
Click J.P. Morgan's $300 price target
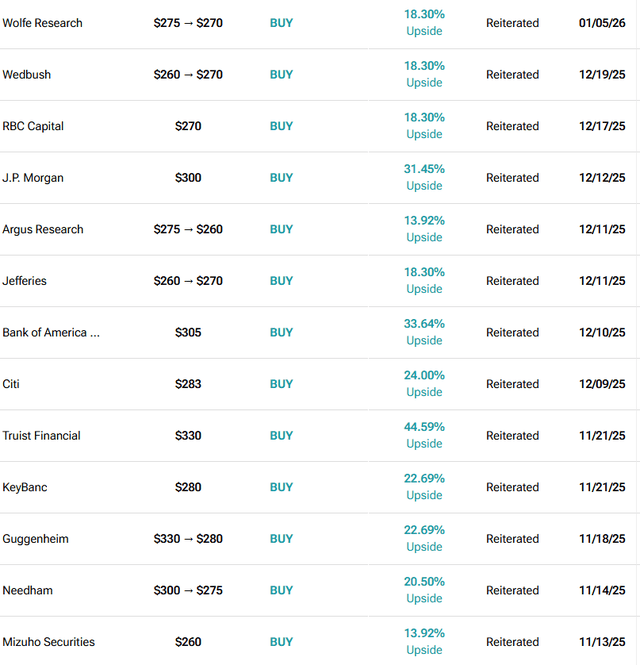coord(188,178)
